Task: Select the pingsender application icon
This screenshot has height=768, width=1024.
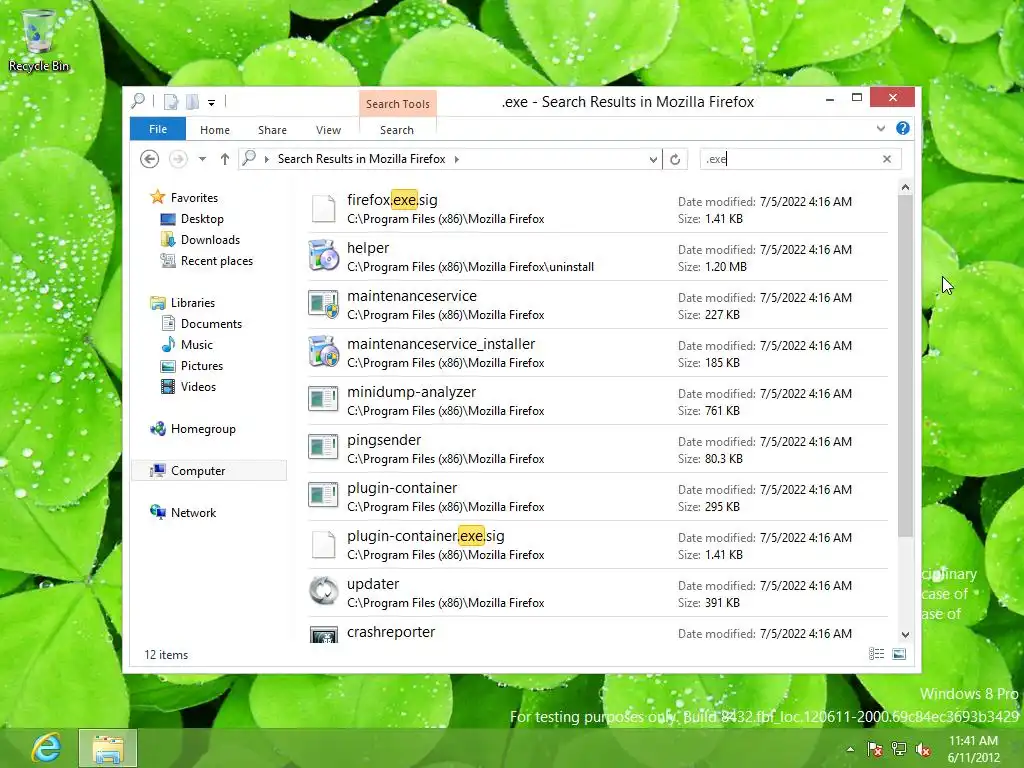Action: 323,448
